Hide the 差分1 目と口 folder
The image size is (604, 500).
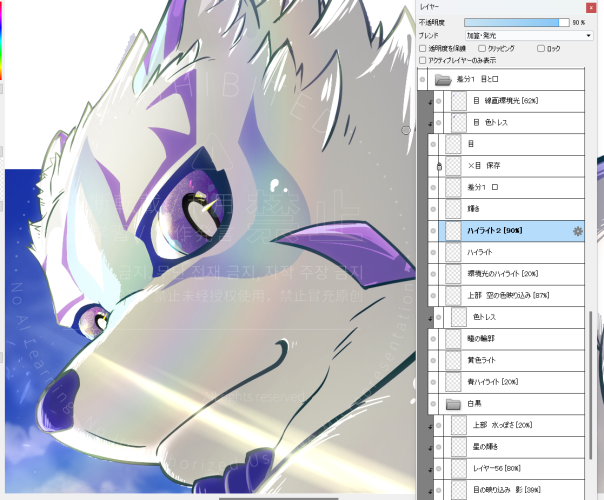[x=423, y=79]
